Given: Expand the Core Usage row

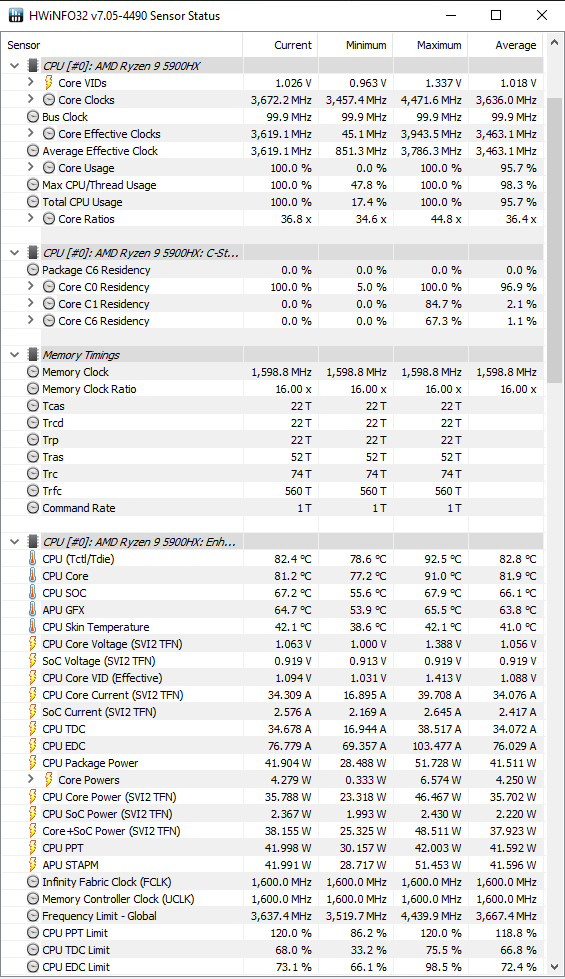Looking at the screenshot, I should coord(31,167).
